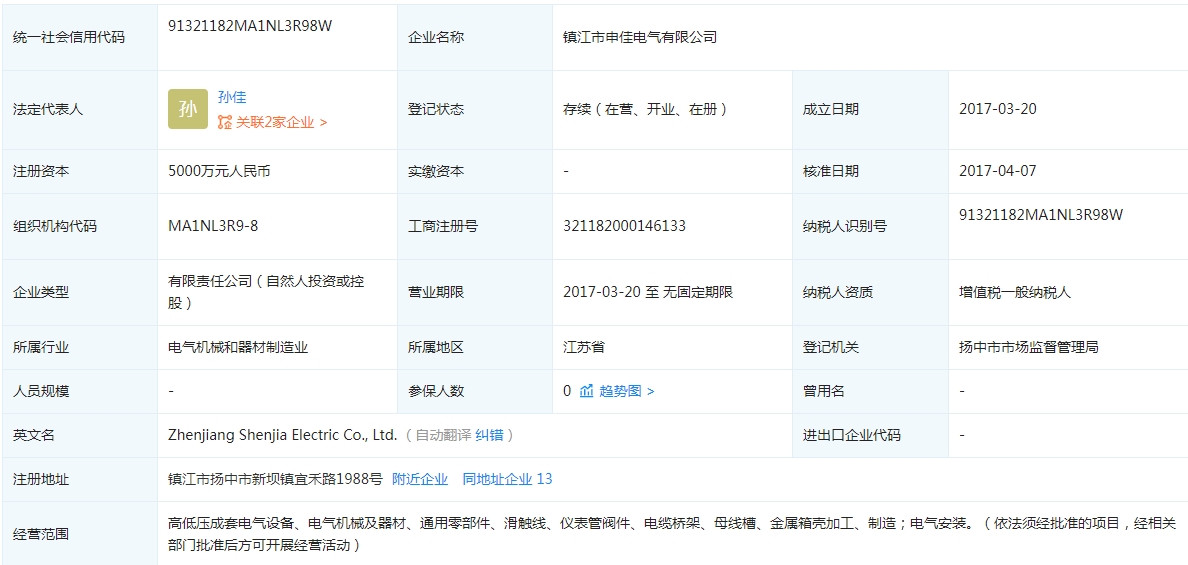Click the network icon before 关联2家企业

click(225, 122)
